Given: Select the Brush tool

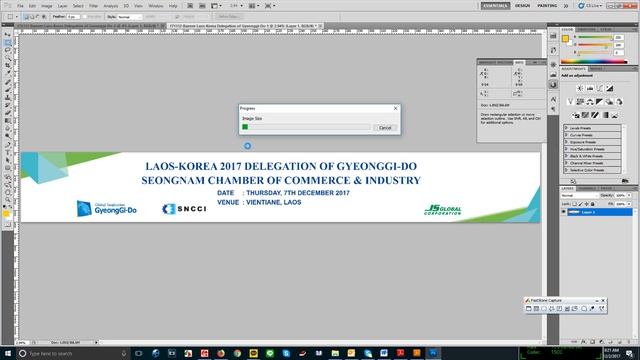Looking at the screenshot, I should pyautogui.click(x=8, y=90).
